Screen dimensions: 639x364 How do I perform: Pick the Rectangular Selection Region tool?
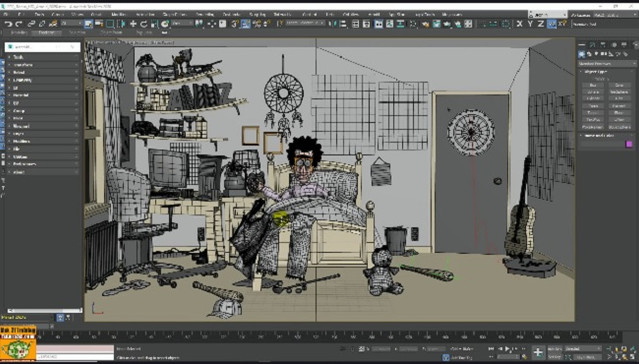tap(110, 24)
